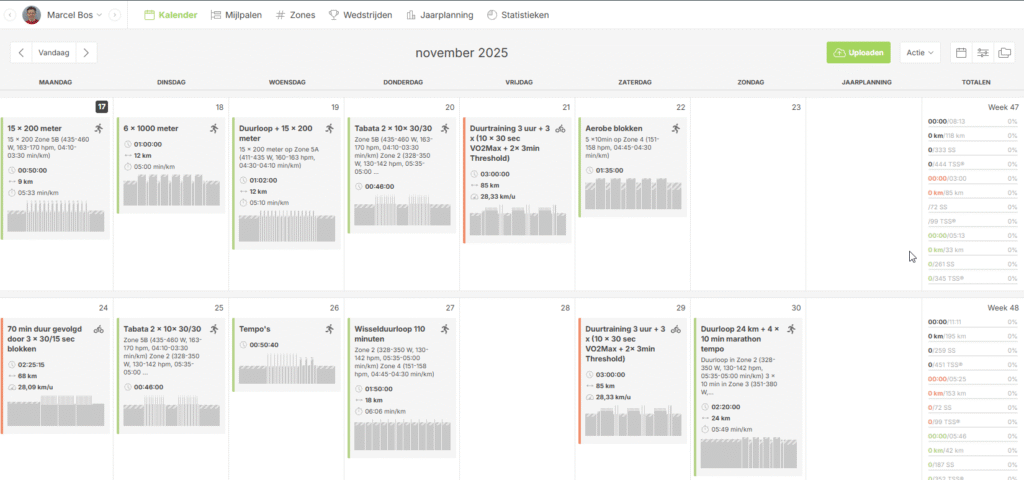This screenshot has width=1024, height=480.
Task: Expand the Actie dropdown
Action: (919, 52)
